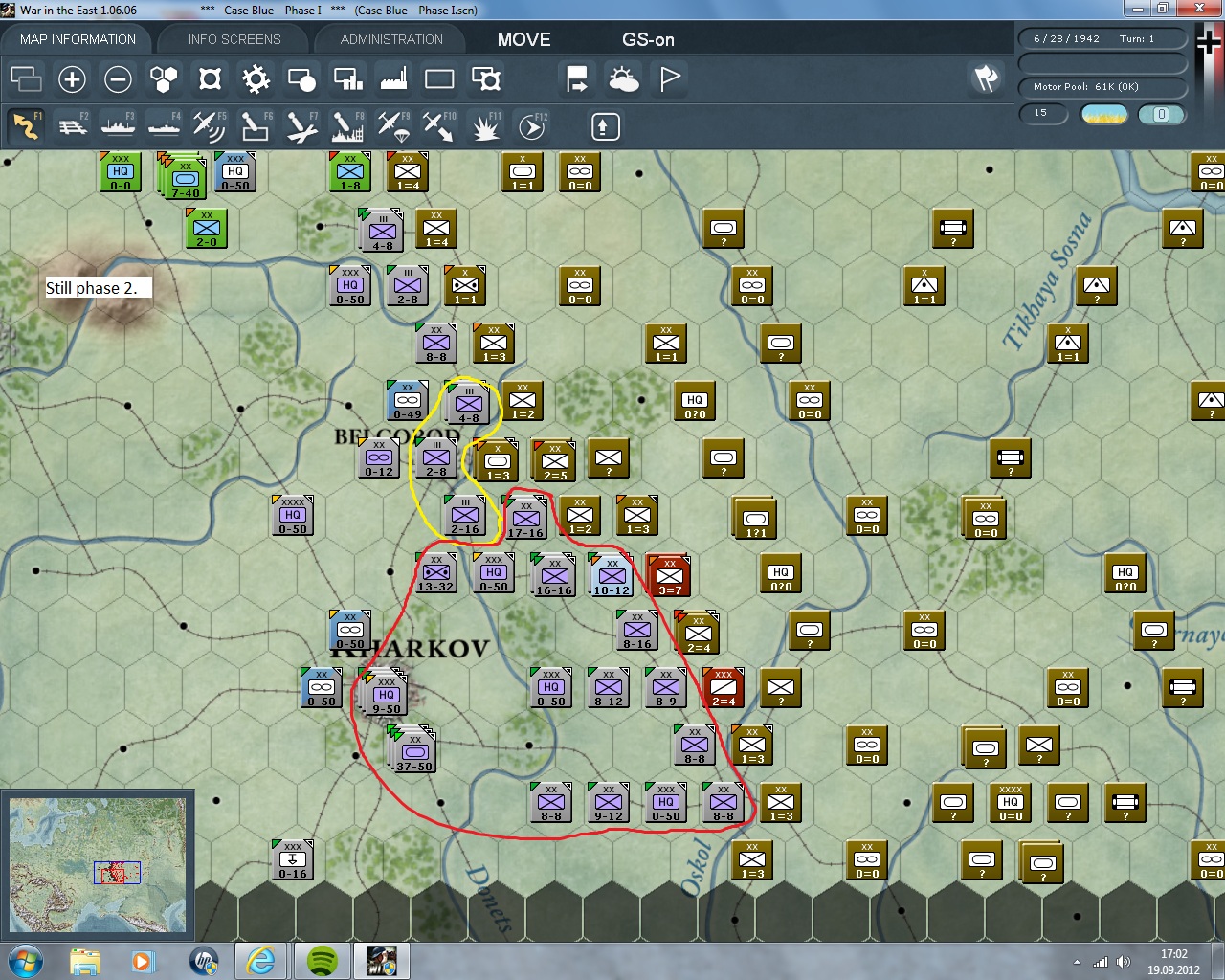
Task: Select the green 0-0 HQ counter
Action: [120, 170]
